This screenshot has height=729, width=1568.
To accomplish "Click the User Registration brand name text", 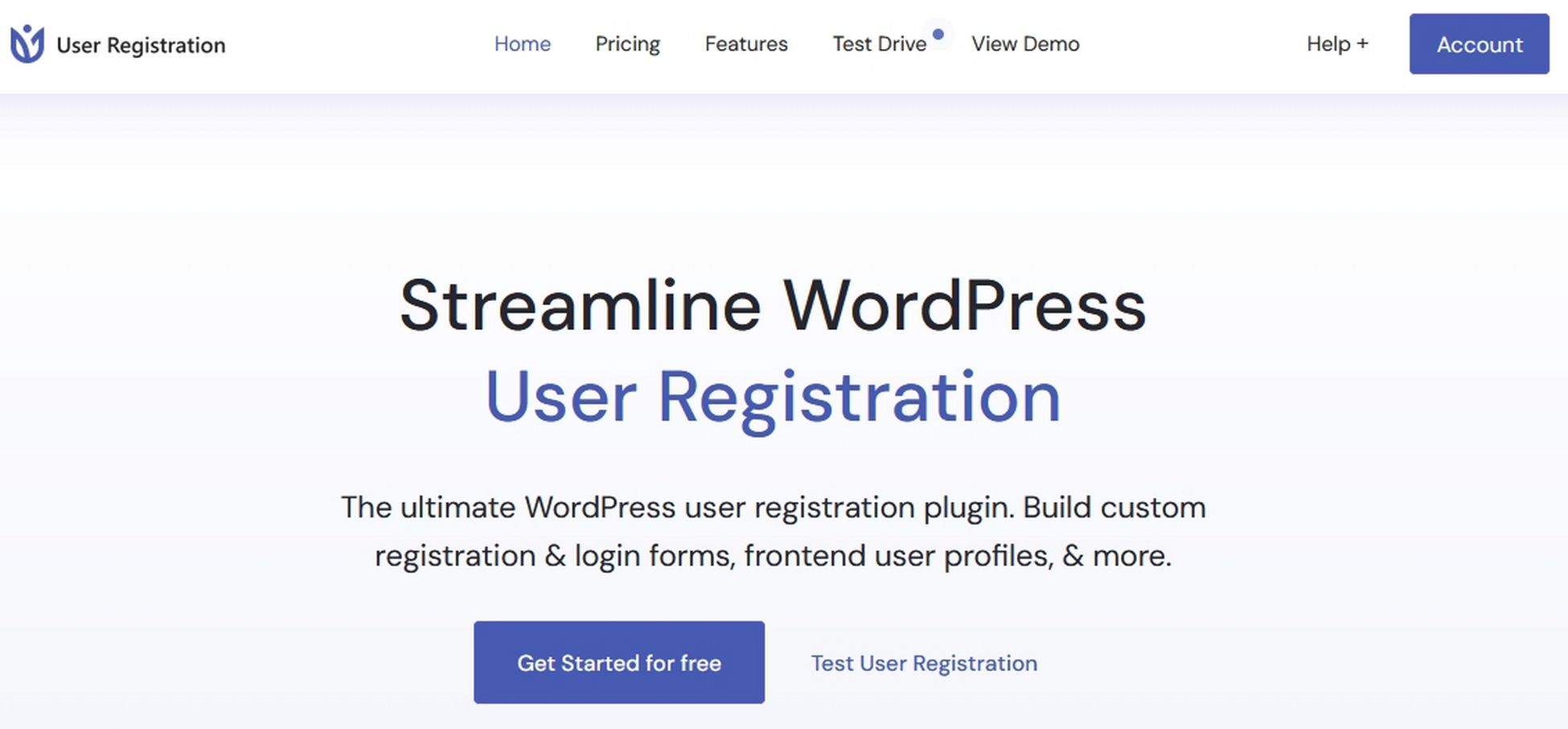I will click(141, 45).
